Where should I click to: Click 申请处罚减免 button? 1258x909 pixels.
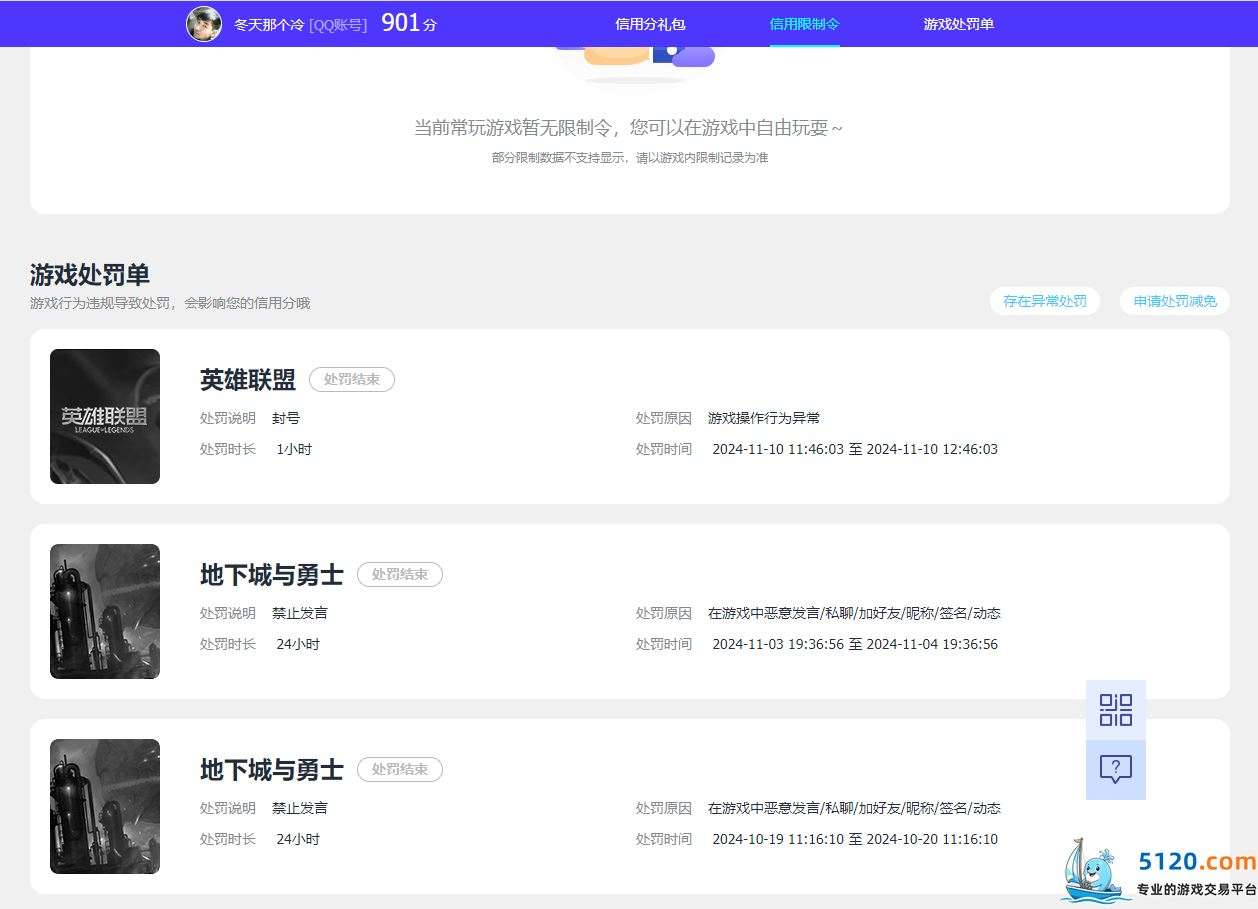click(1175, 301)
